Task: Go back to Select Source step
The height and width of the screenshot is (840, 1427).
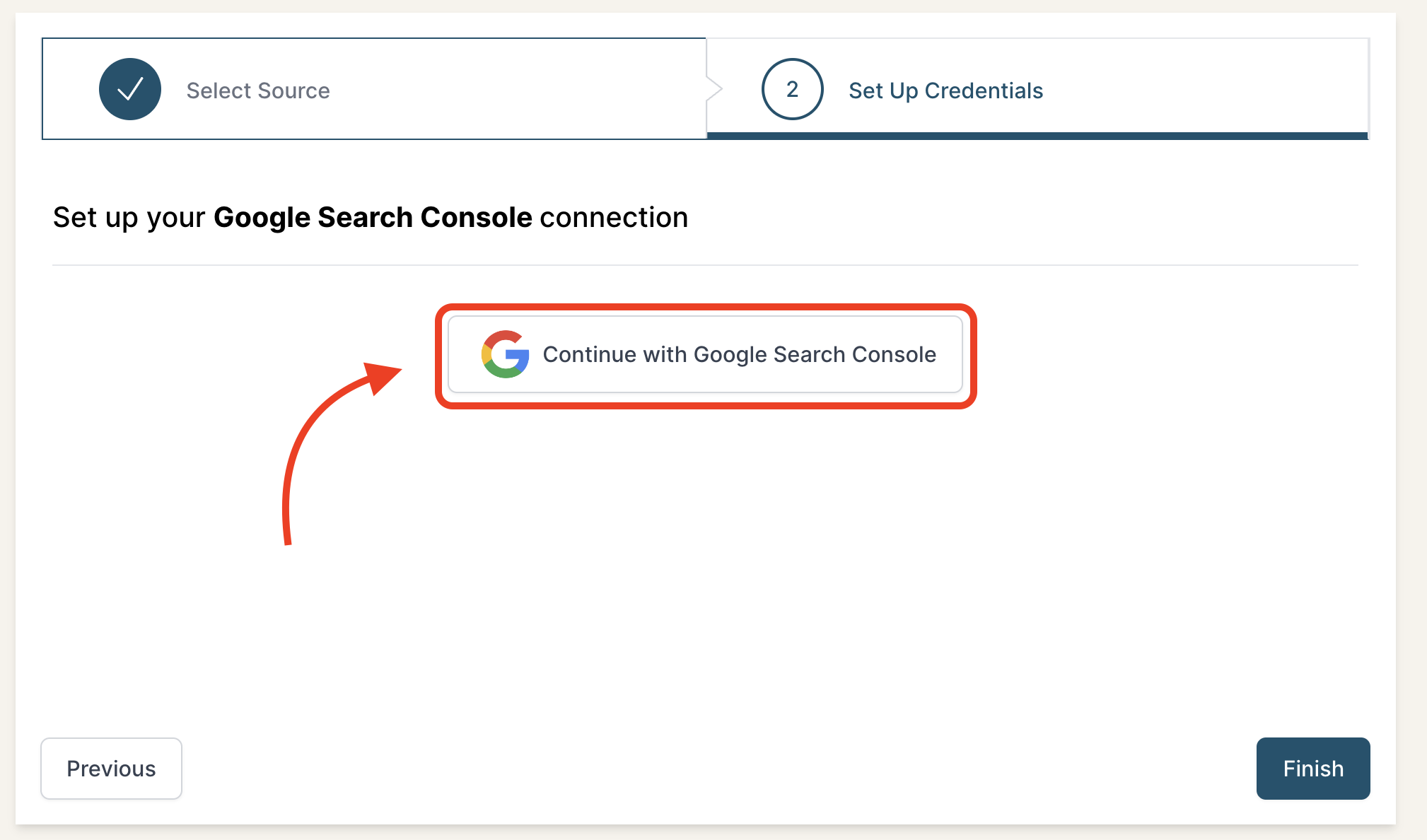Action: 374,89
